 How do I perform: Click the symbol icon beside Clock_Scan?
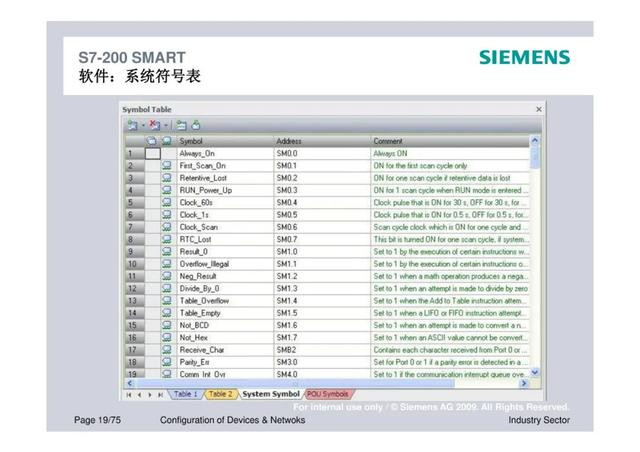coord(167,227)
